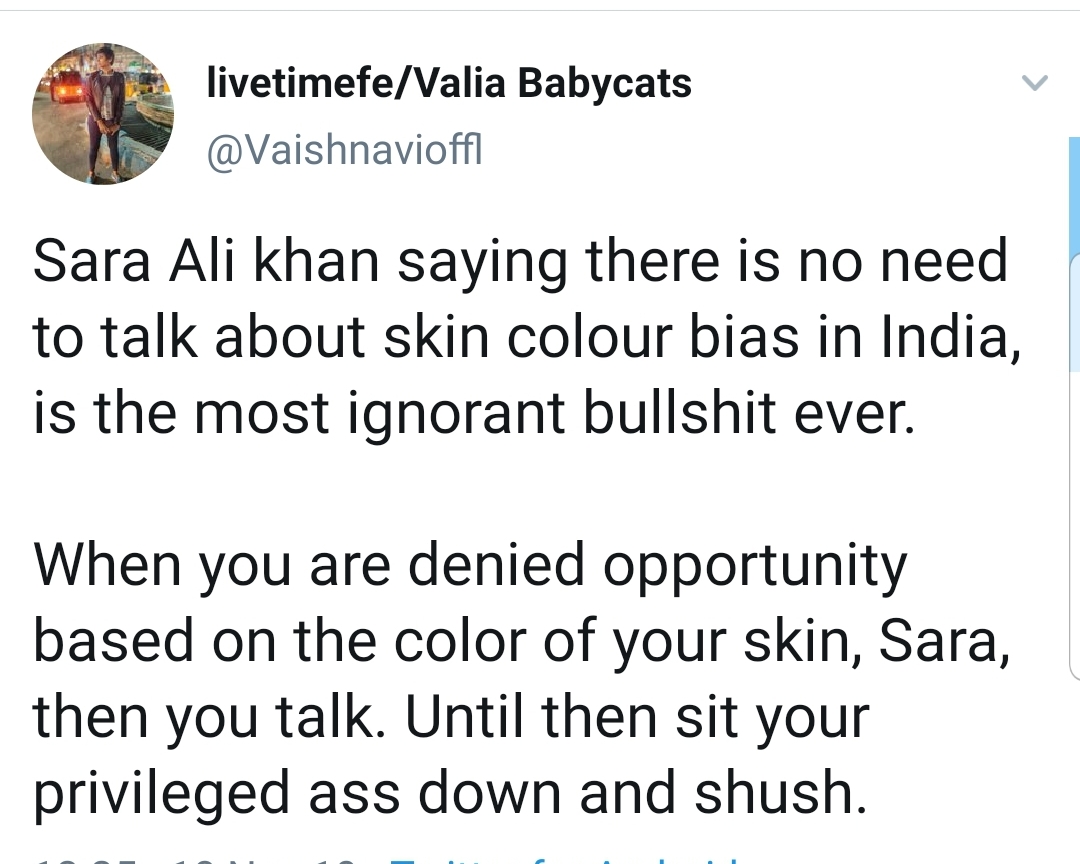Click the line 'When you are denied opportunity'
Viewport: 1080px width, 864px height.
470,566
